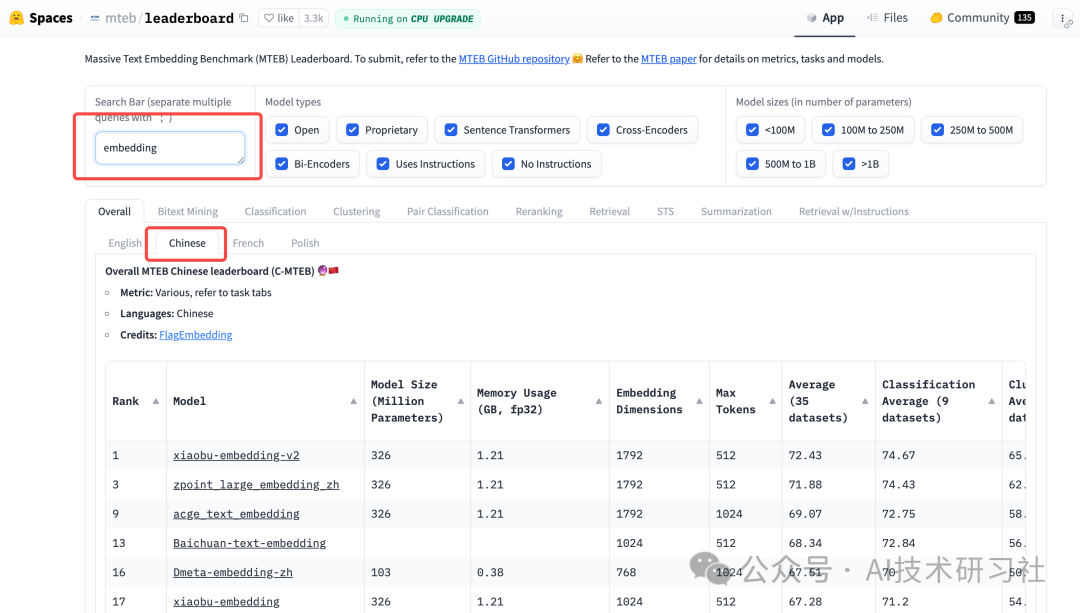Uncheck the Proprietary model type
1080x613 pixels.
352,130
